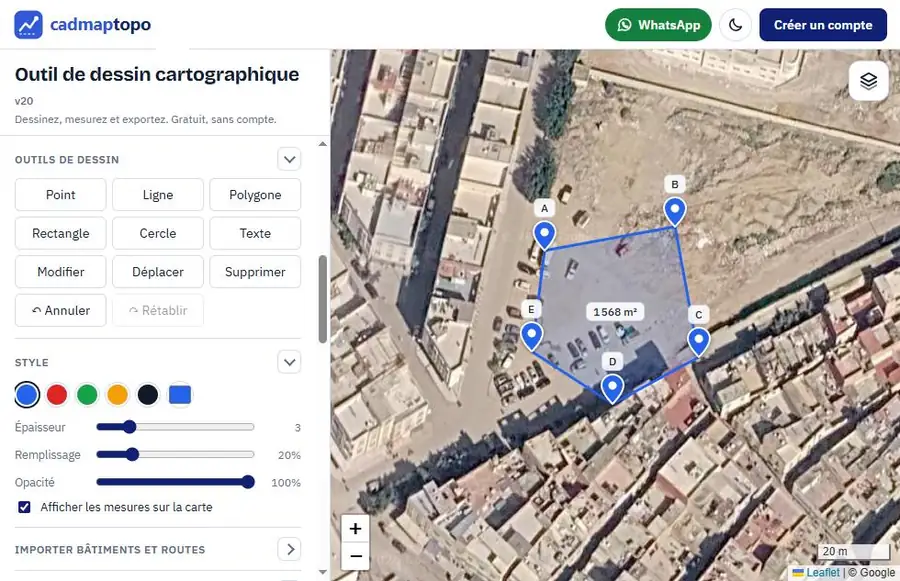Image resolution: width=900 pixels, height=581 pixels.
Task: Open the map layers icon
Action: tap(868, 81)
